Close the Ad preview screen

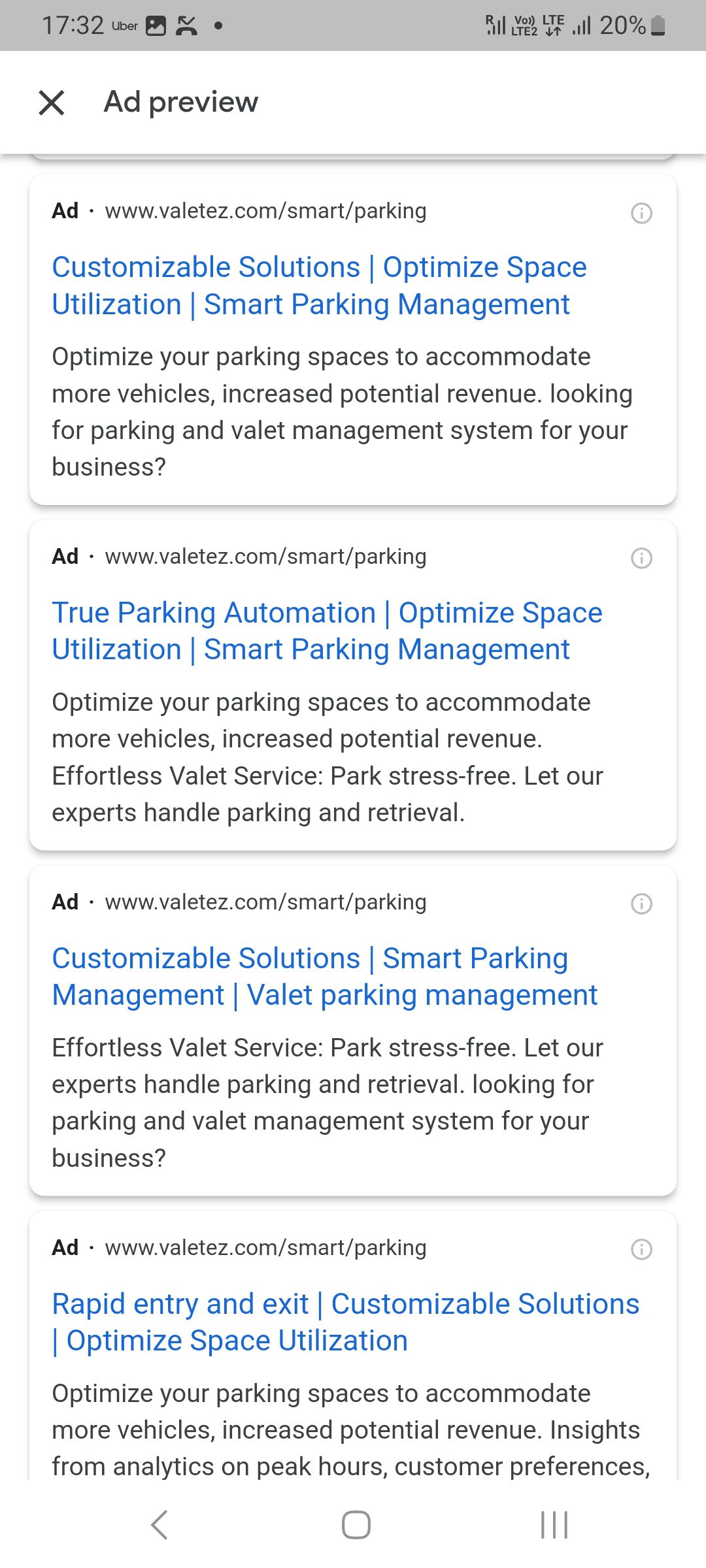coord(52,103)
